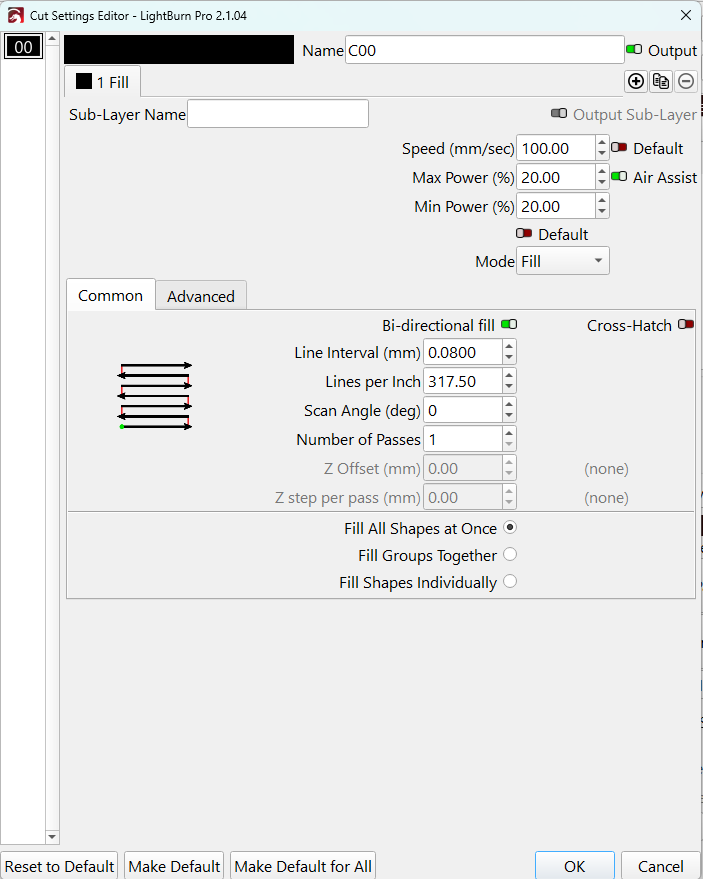Close the Cut Settings Editor window
This screenshot has height=879, width=703.
coord(686,15)
